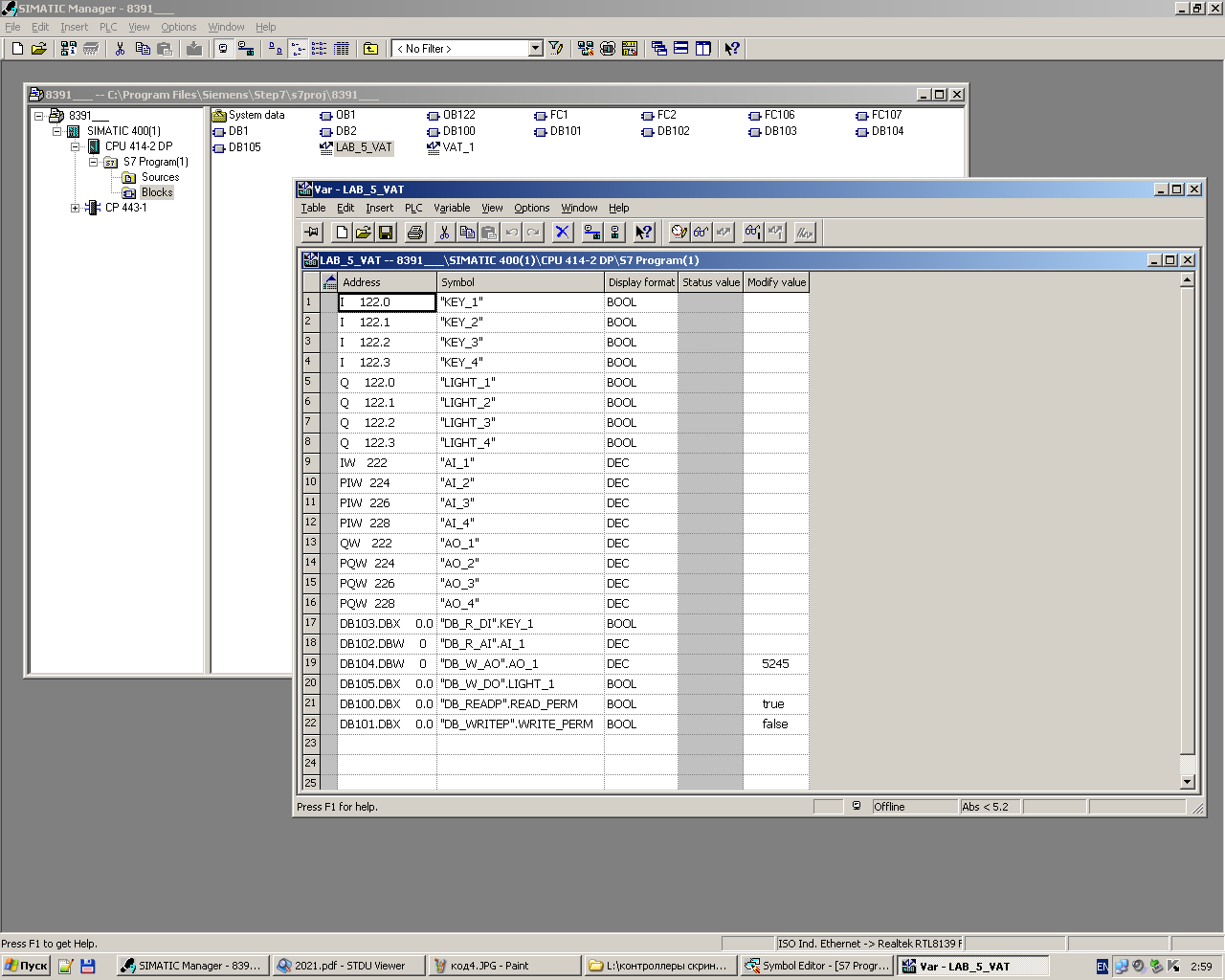Screen dimensions: 1225x980
Task: Click Download icon in SIMATIC Manager toolbar
Action: coord(194,49)
